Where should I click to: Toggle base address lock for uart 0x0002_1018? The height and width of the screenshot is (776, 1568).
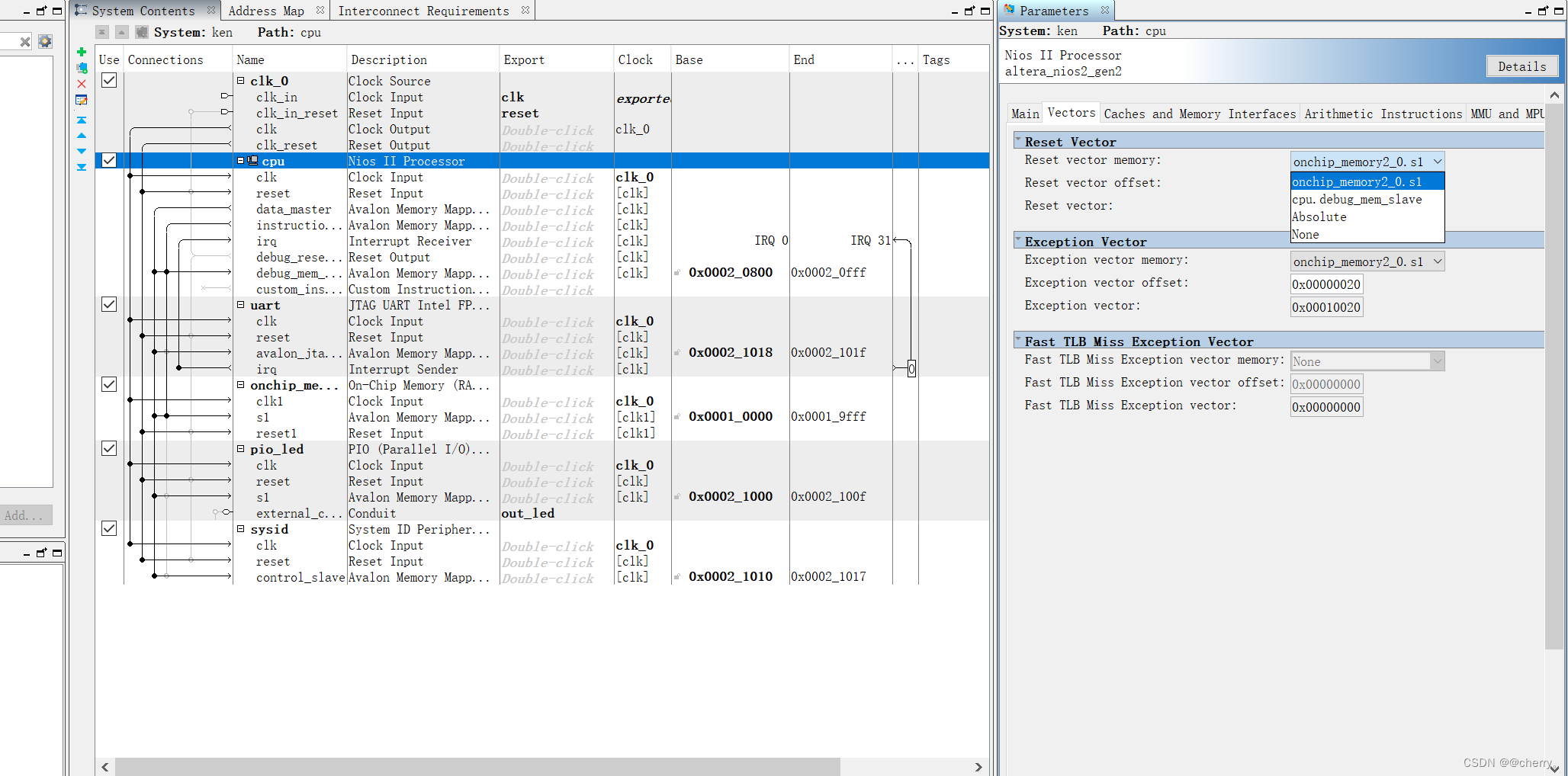point(677,353)
